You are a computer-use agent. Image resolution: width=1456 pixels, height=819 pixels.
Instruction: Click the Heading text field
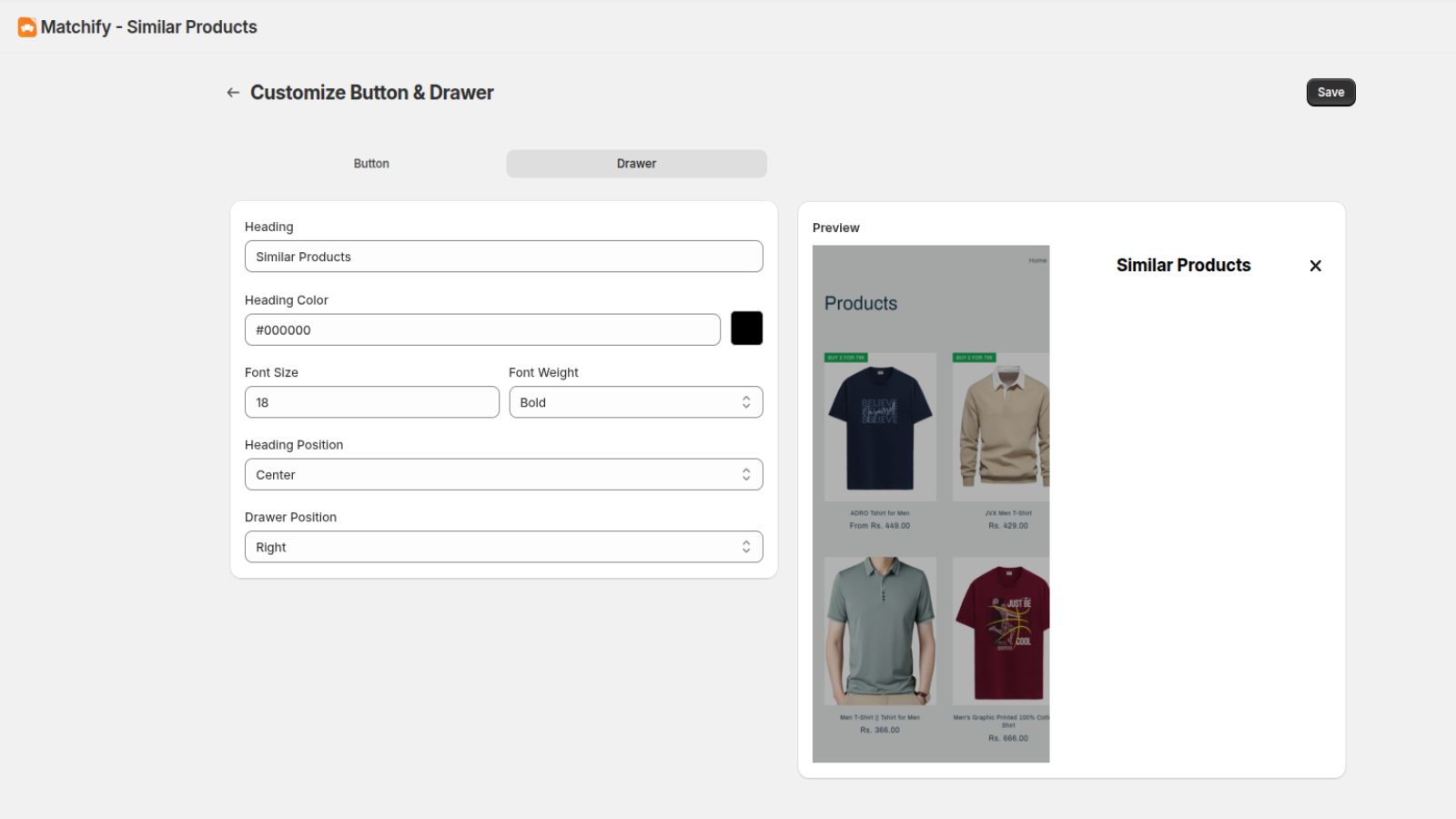pos(503,256)
